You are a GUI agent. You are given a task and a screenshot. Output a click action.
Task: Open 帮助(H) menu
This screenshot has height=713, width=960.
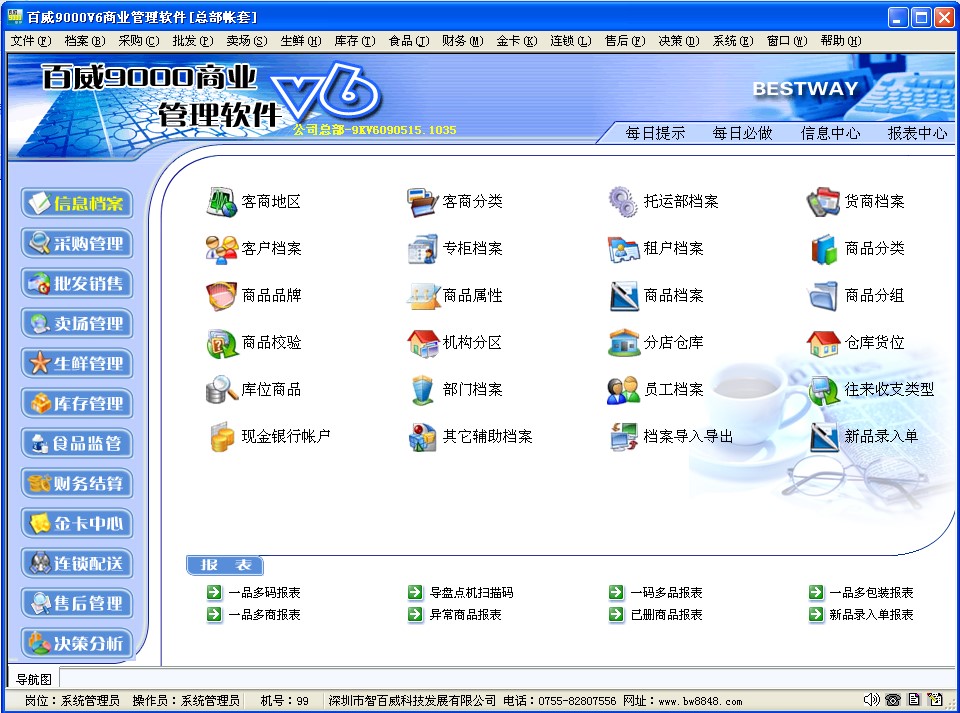click(x=841, y=41)
